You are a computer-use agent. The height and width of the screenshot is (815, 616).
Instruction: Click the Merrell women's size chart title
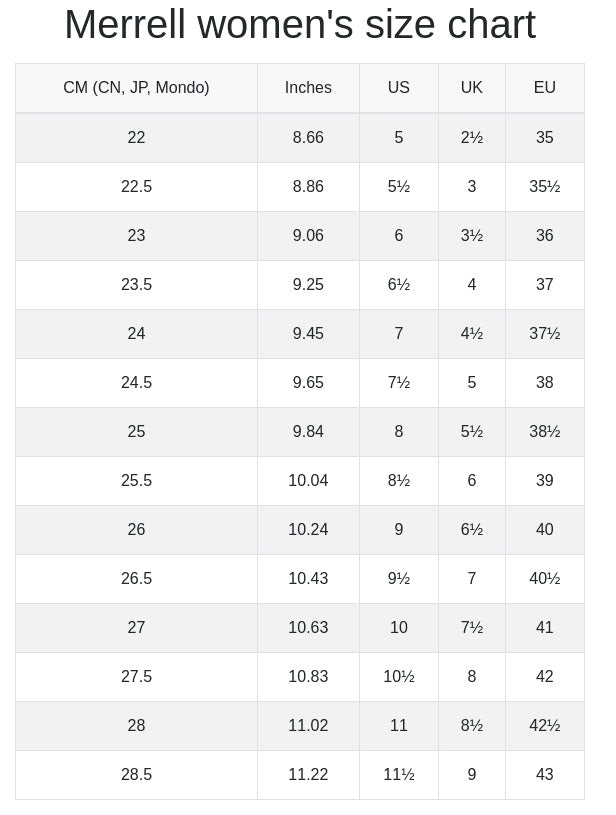pos(300,24)
